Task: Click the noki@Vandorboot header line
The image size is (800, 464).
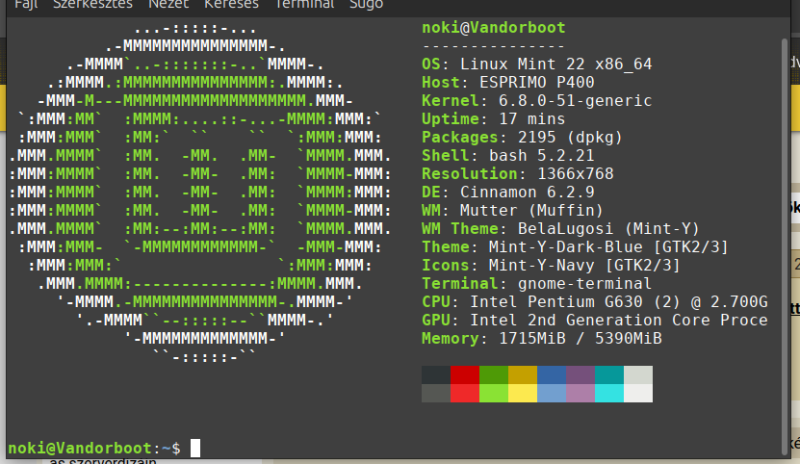Action: click(493, 28)
